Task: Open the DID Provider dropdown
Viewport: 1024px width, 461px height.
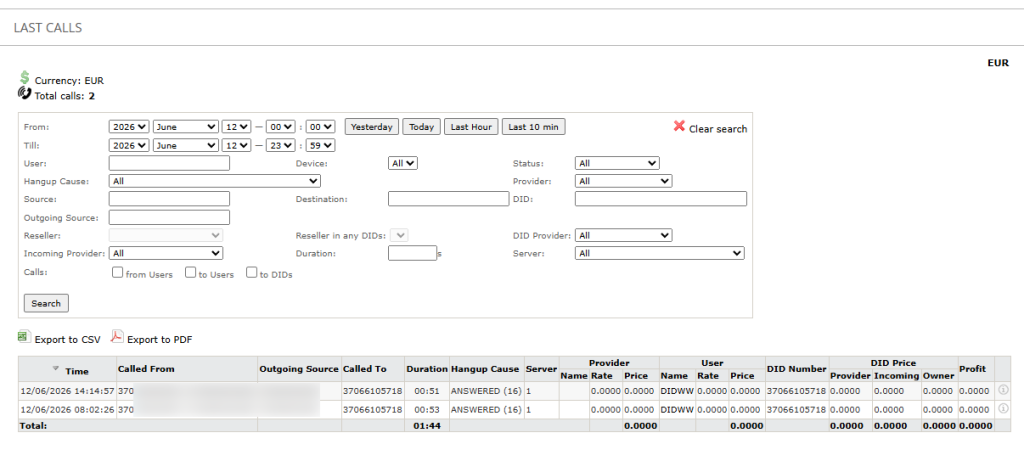Action: click(624, 235)
